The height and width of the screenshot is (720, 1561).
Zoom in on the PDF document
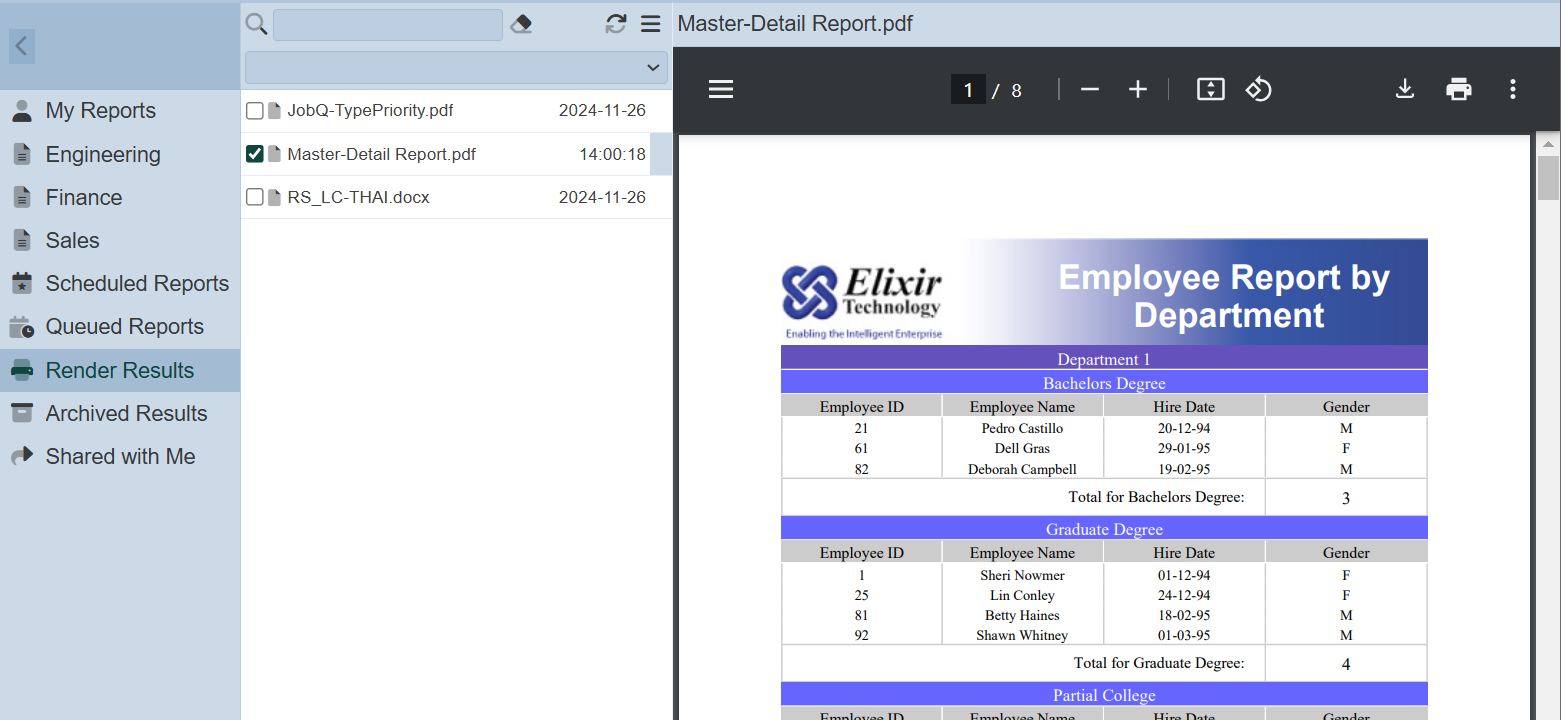[1137, 90]
